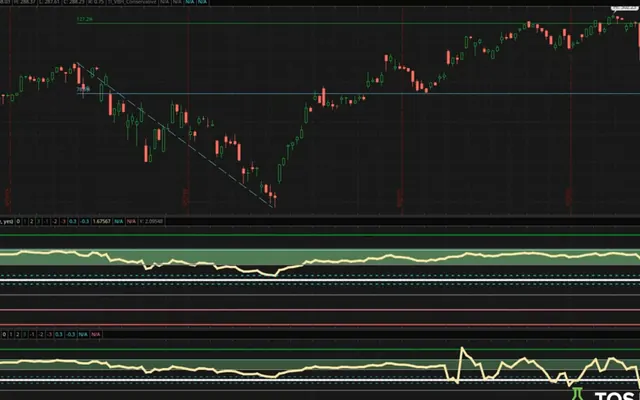Click the cyan N/A label in bottom indicator header

pos(83,334)
